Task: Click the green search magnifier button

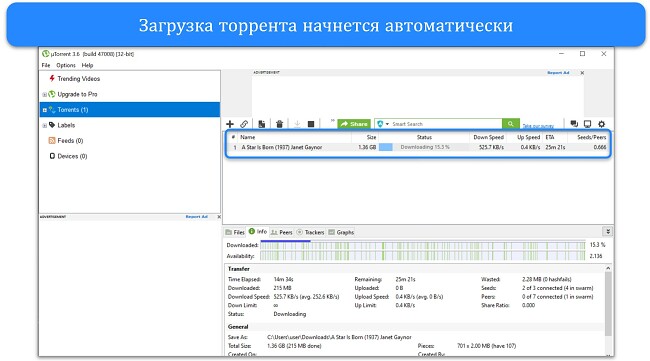Action: [x=510, y=124]
